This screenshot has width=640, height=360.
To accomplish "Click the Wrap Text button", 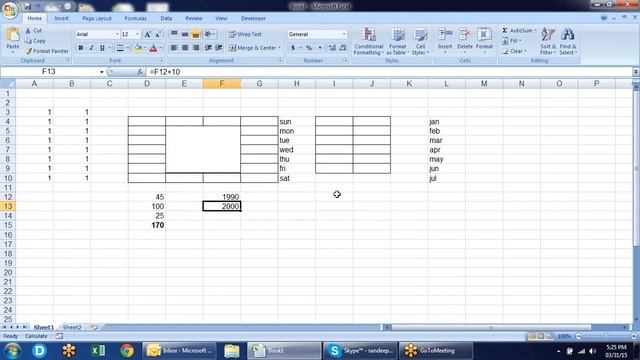I will click(245, 34).
